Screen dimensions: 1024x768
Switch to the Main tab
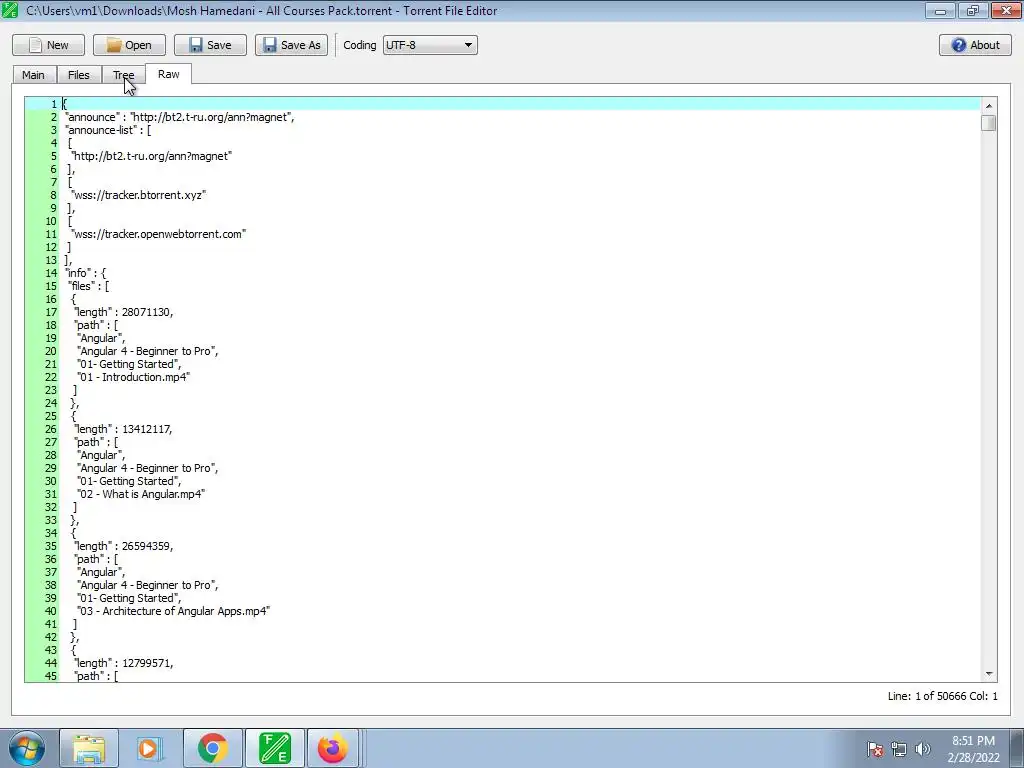click(33, 75)
